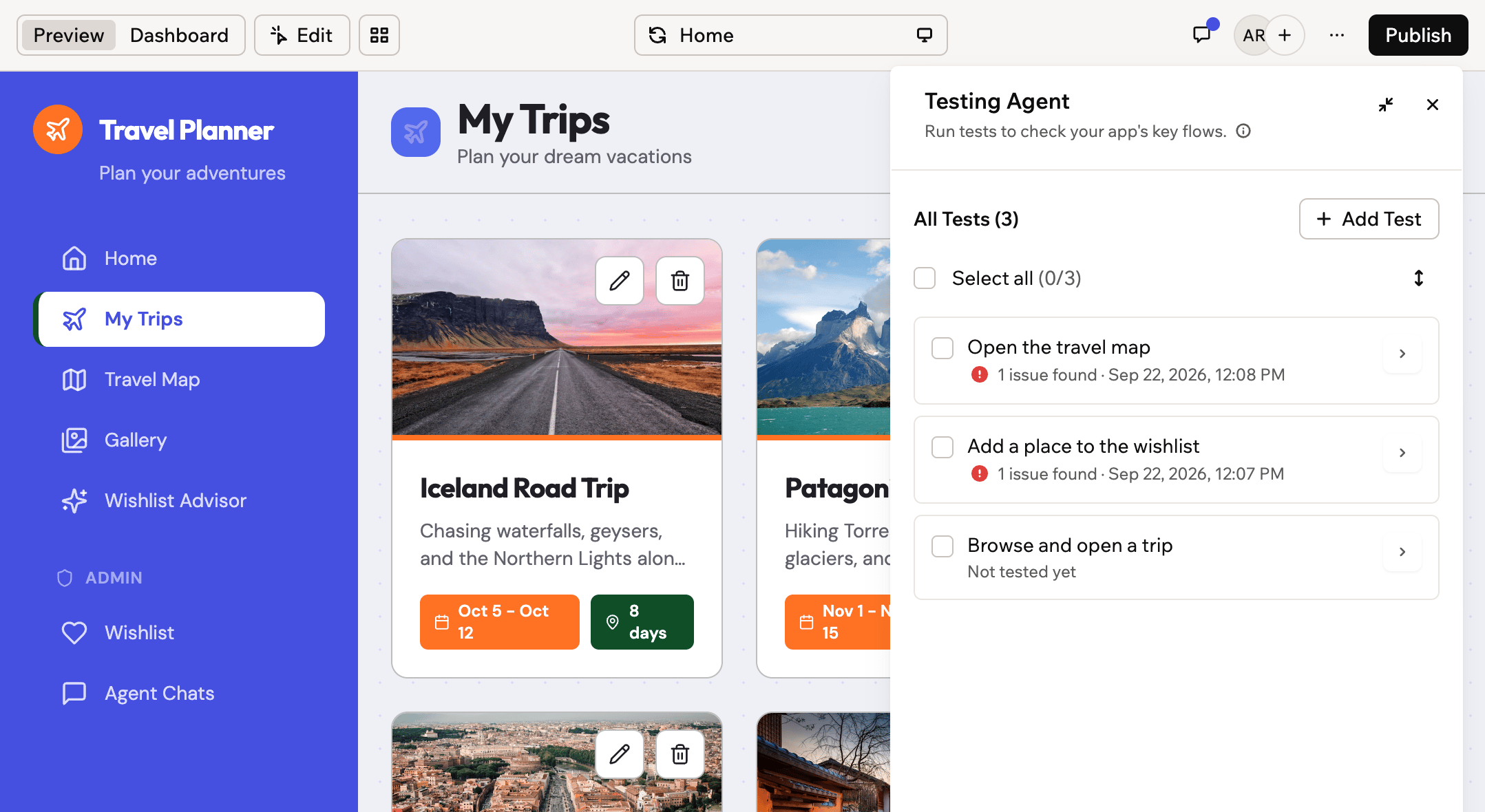Open the Iceland road photo thumbnail

click(557, 337)
